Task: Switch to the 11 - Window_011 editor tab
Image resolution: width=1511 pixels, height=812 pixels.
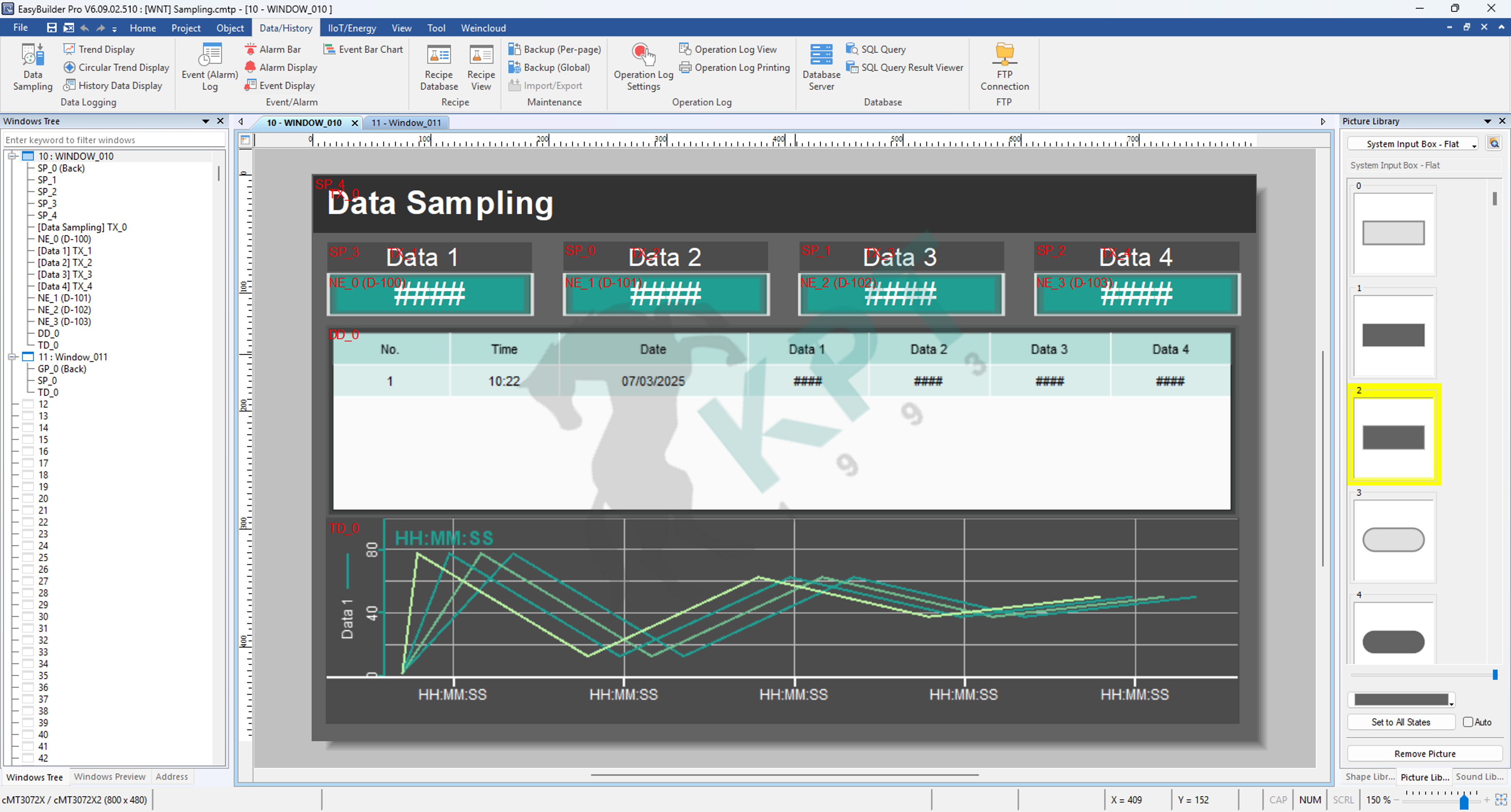Action: coord(406,123)
